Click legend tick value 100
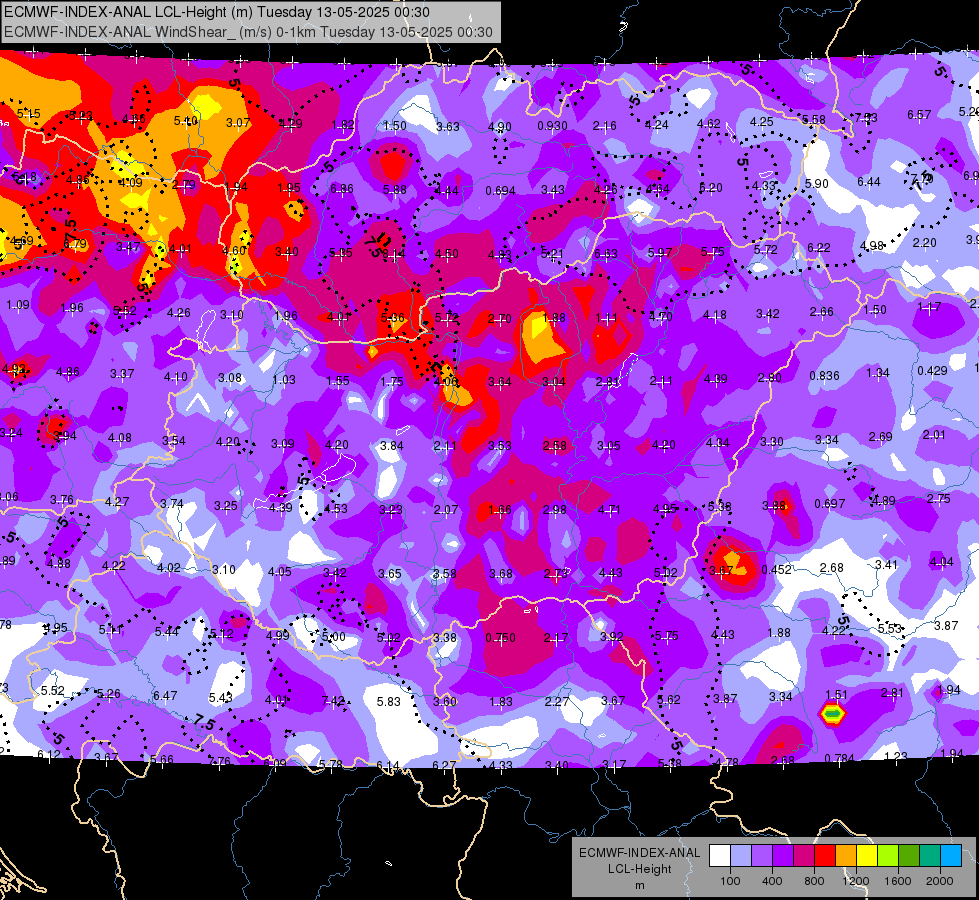Screen dimensions: 979x900 (x=730, y=881)
